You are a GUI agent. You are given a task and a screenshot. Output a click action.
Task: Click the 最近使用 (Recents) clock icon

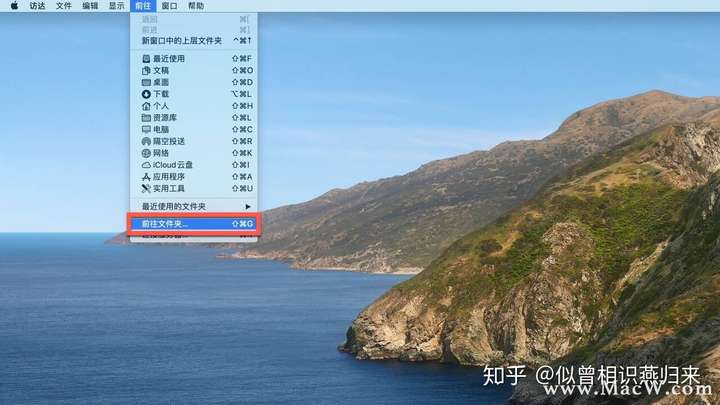(x=146, y=59)
